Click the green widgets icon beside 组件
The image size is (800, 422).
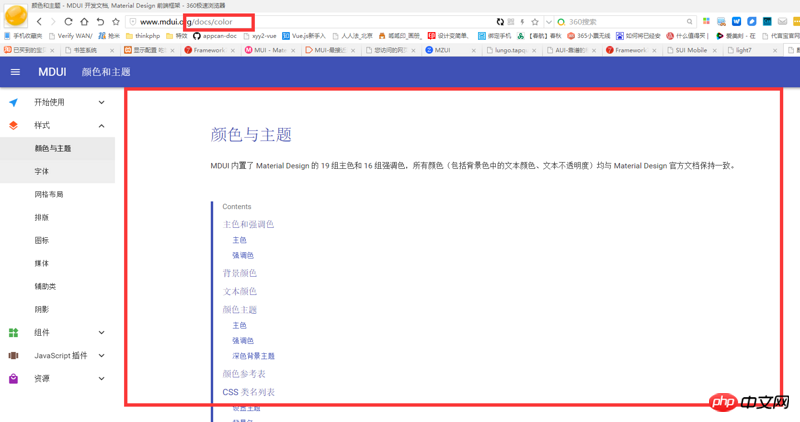14,333
